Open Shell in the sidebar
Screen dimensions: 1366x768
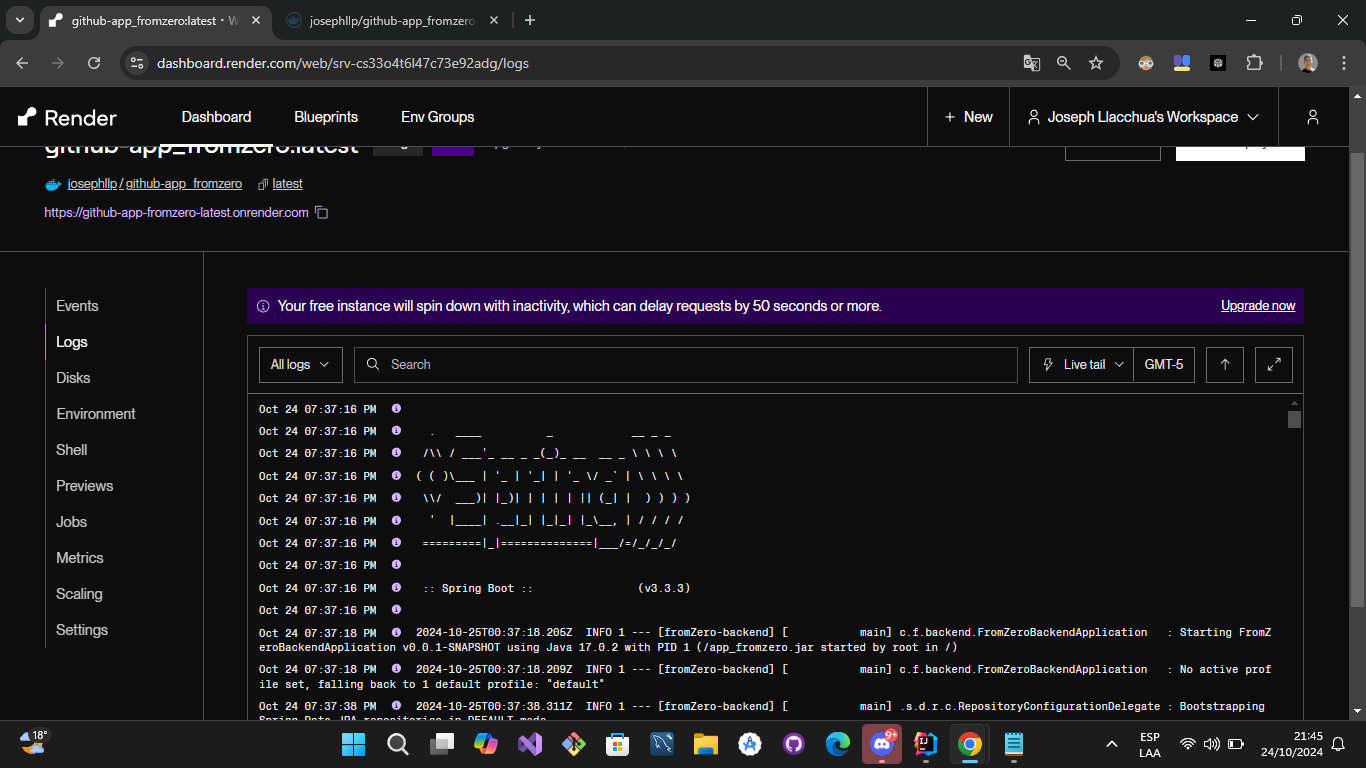72,450
